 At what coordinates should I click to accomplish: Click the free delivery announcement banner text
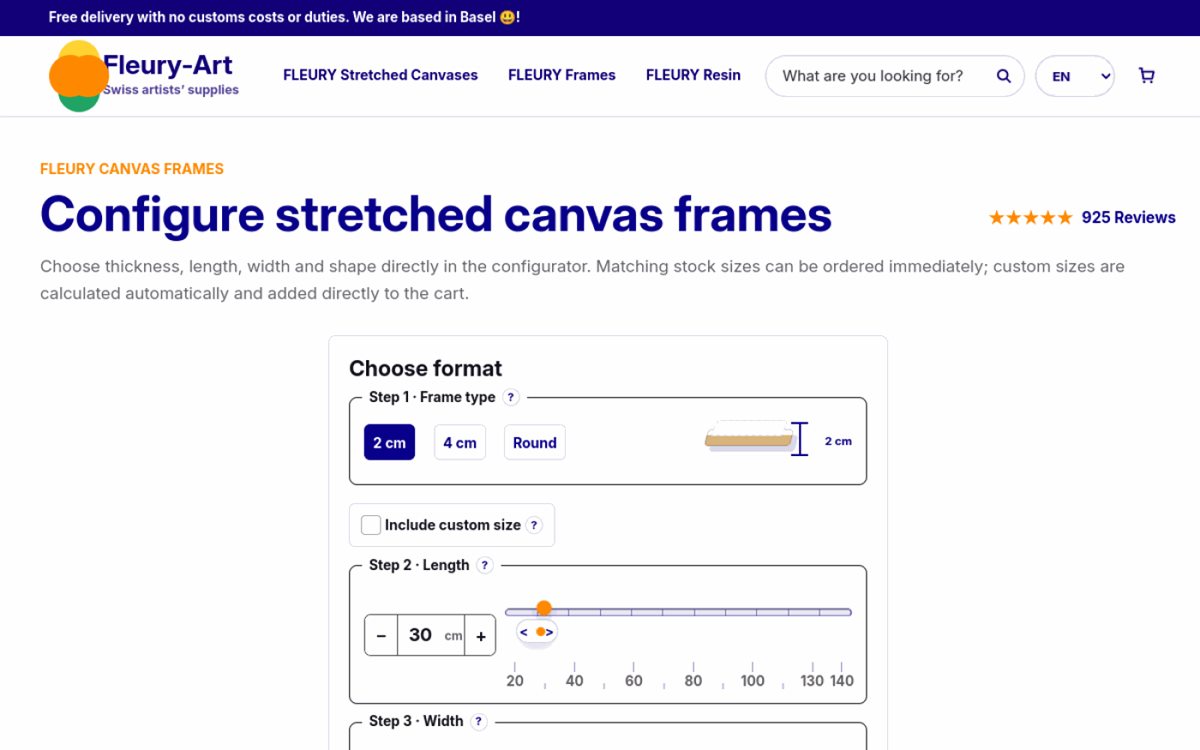point(284,17)
